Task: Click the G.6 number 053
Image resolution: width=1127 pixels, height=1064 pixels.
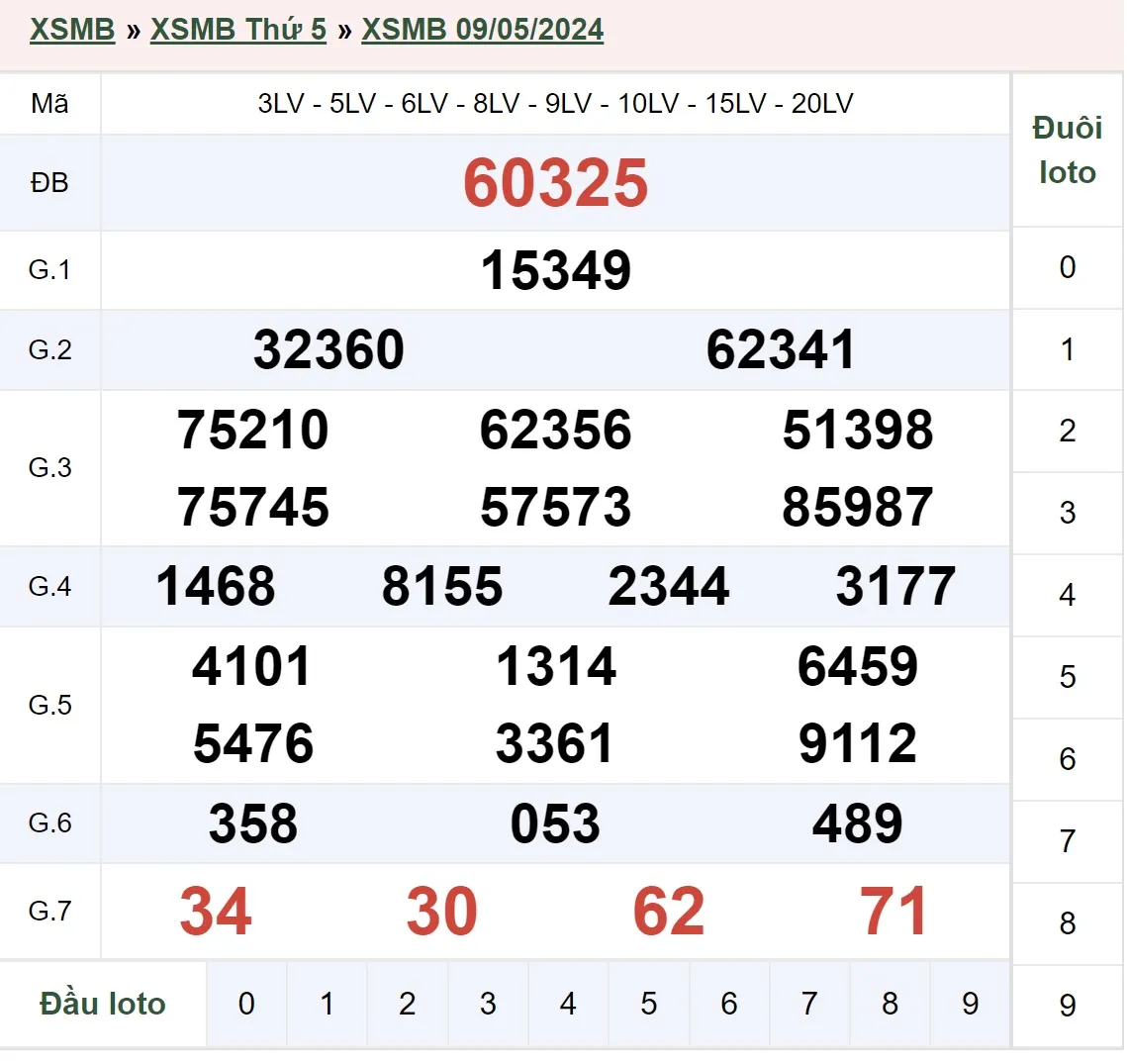Action: (x=555, y=824)
